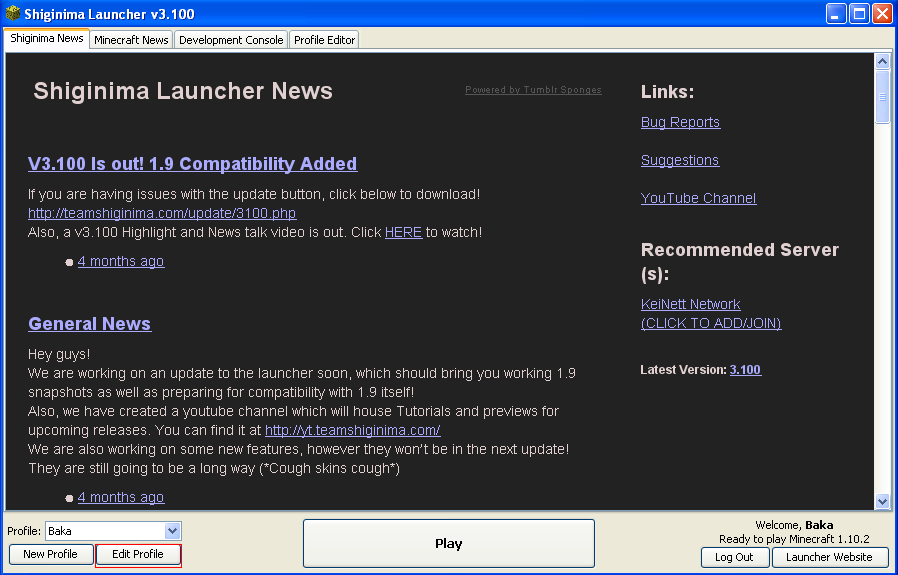This screenshot has width=898, height=575.
Task: Click the Edit Profile button
Action: click(x=138, y=554)
